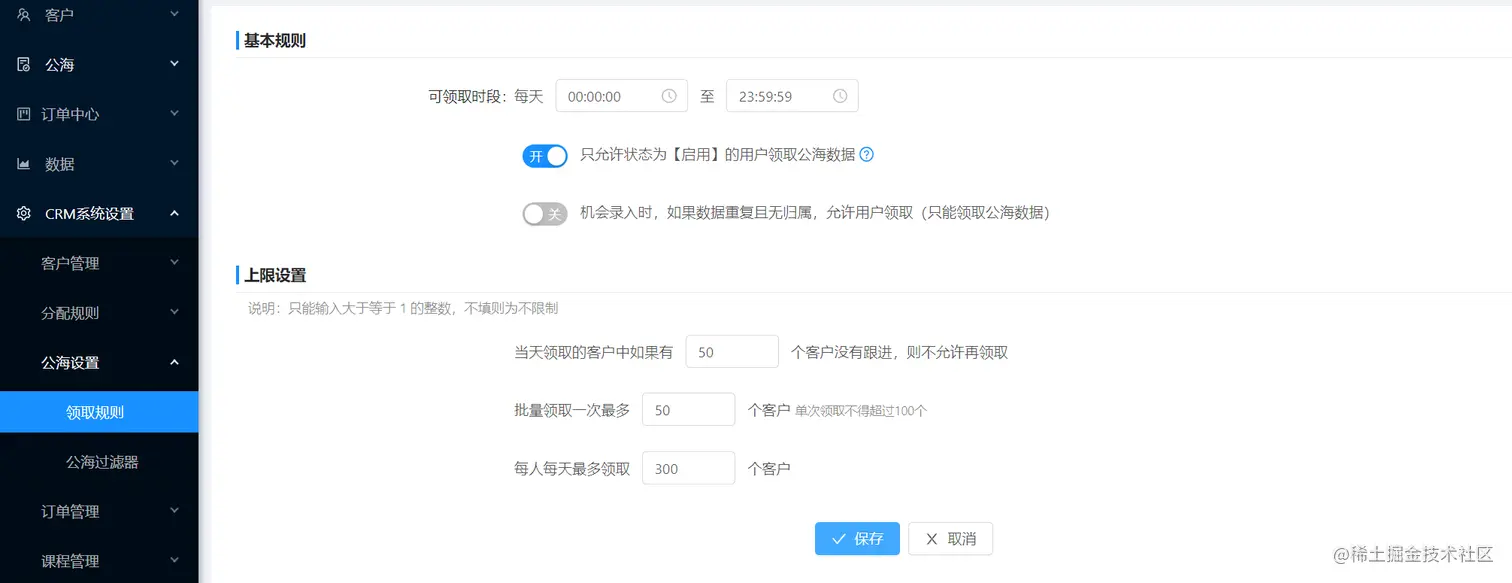Open the 客户管理 submenu item
The height and width of the screenshot is (583, 1512).
point(99,263)
